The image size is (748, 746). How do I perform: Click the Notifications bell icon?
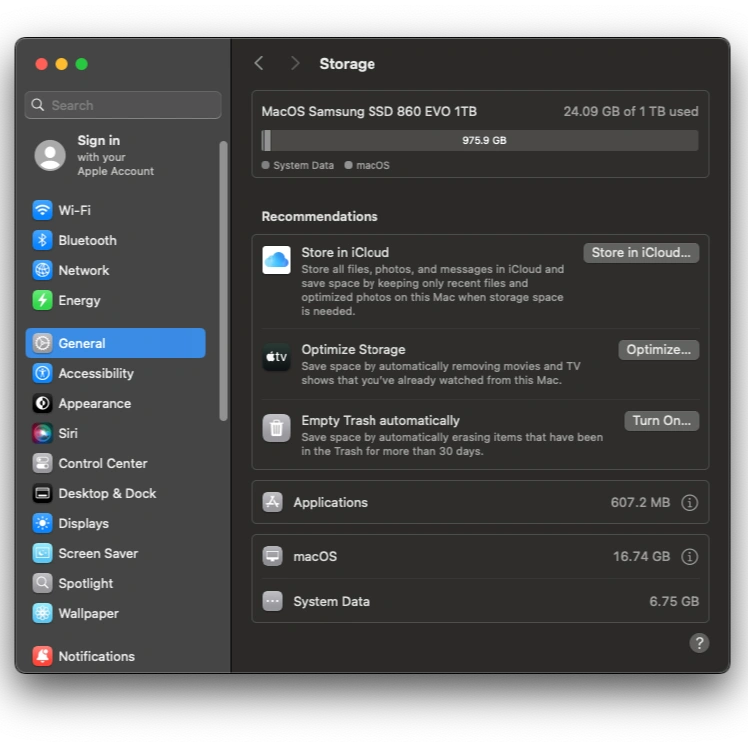(x=42, y=657)
